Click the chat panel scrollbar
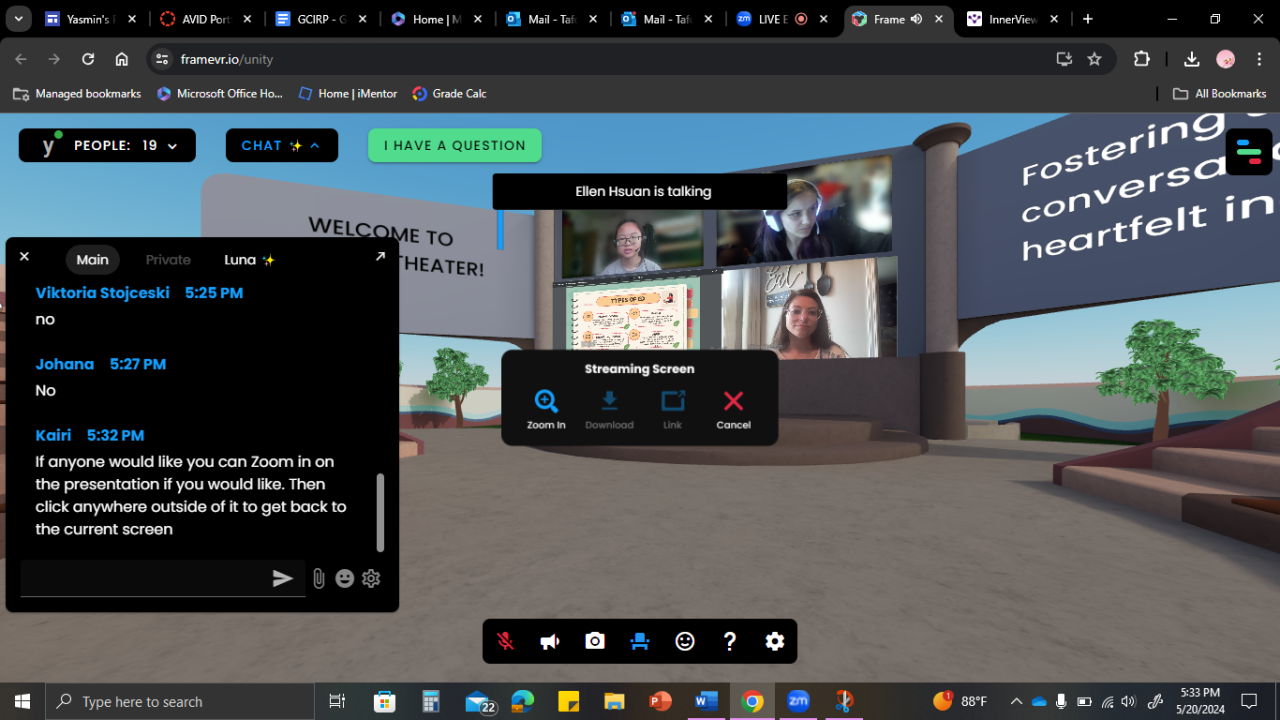This screenshot has height=720, width=1280. pos(380,512)
